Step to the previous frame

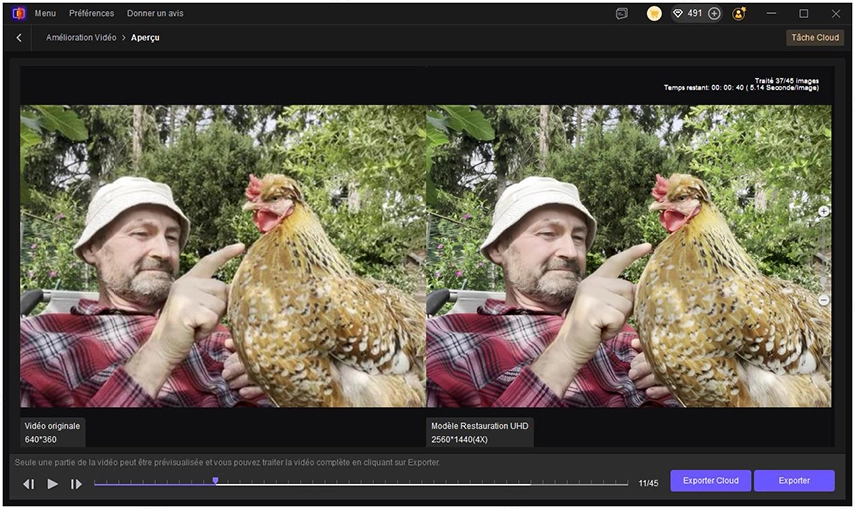pos(28,484)
